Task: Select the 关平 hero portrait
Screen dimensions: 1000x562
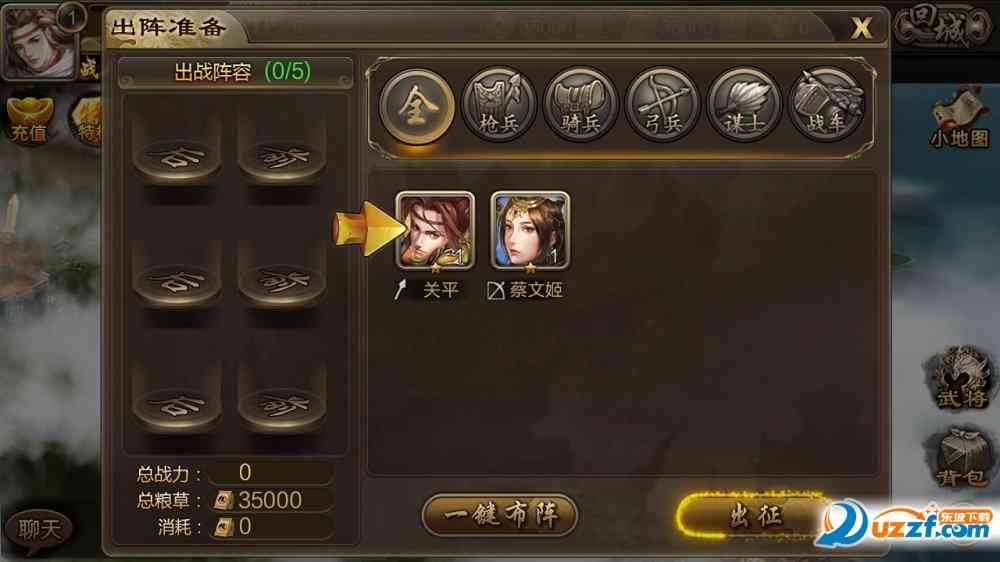Action: [x=436, y=231]
